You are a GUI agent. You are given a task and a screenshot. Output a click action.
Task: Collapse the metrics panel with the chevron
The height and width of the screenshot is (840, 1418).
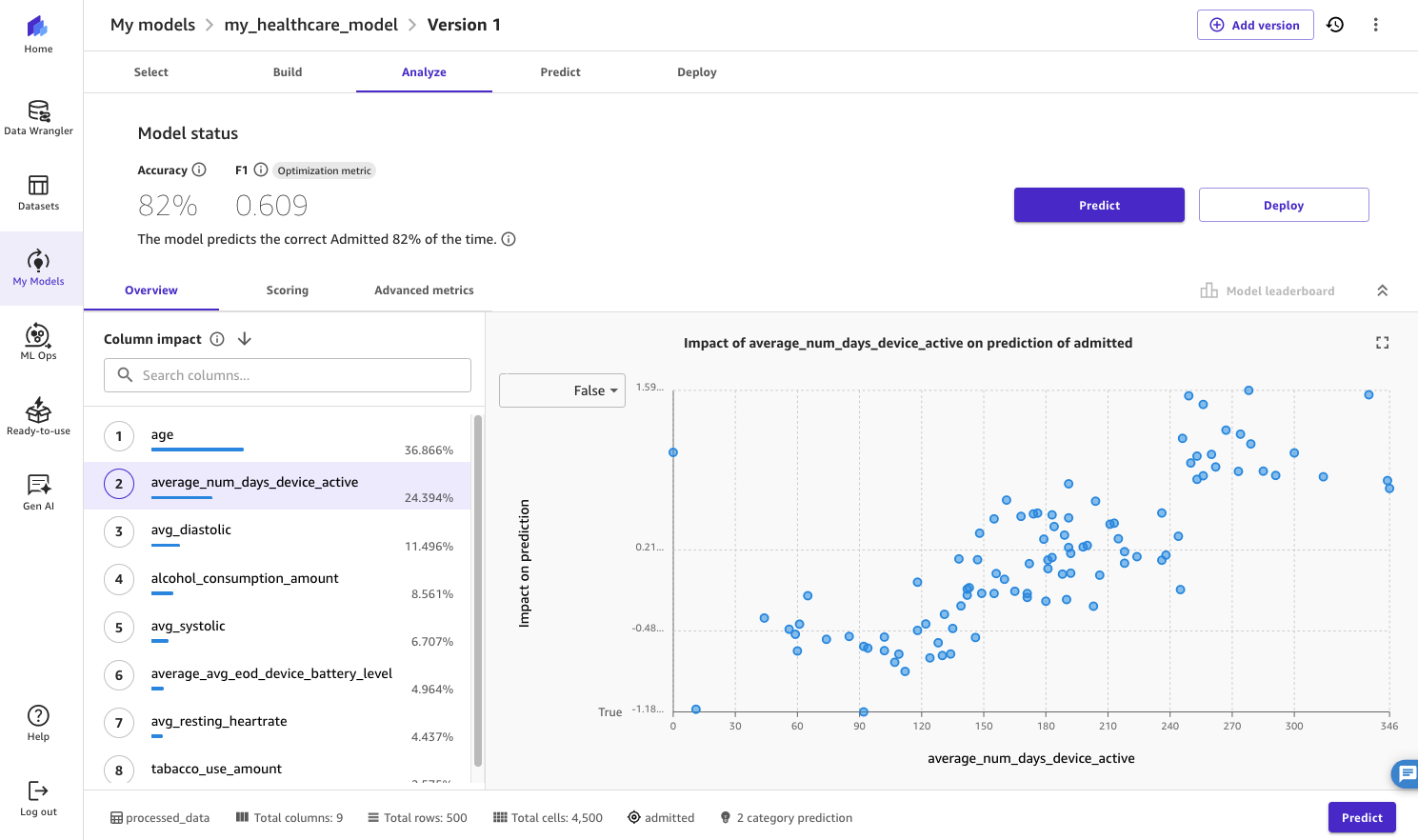tap(1382, 290)
